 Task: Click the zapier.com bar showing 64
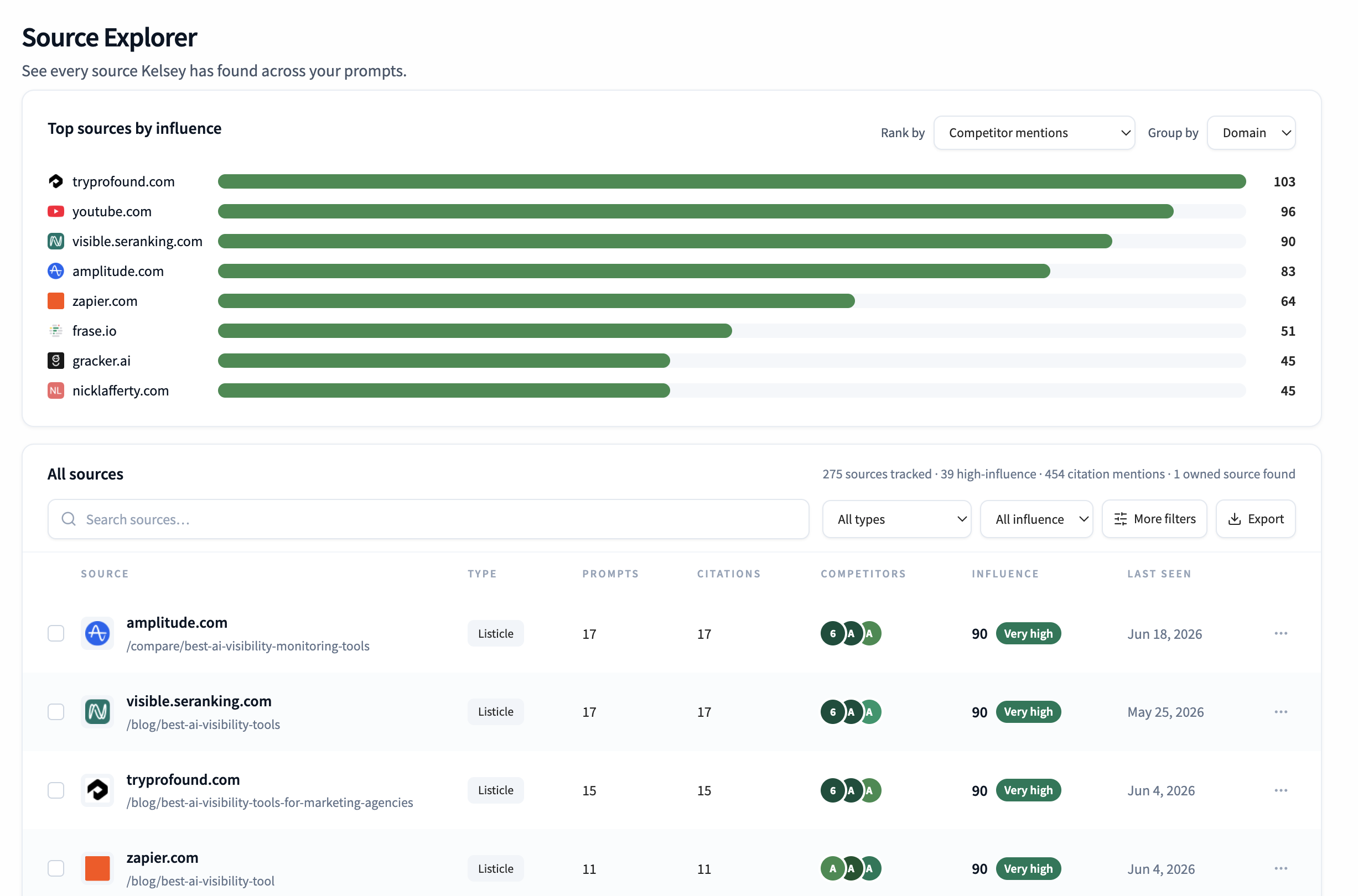coord(536,301)
